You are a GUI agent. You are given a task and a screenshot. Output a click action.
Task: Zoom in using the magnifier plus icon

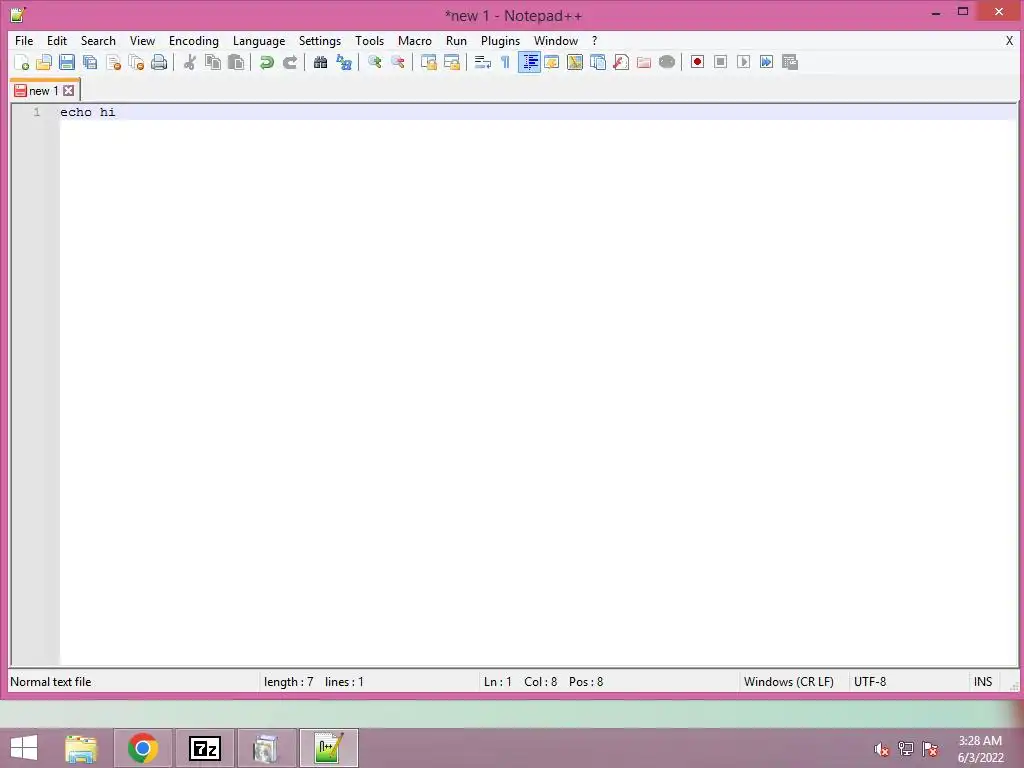pos(374,62)
